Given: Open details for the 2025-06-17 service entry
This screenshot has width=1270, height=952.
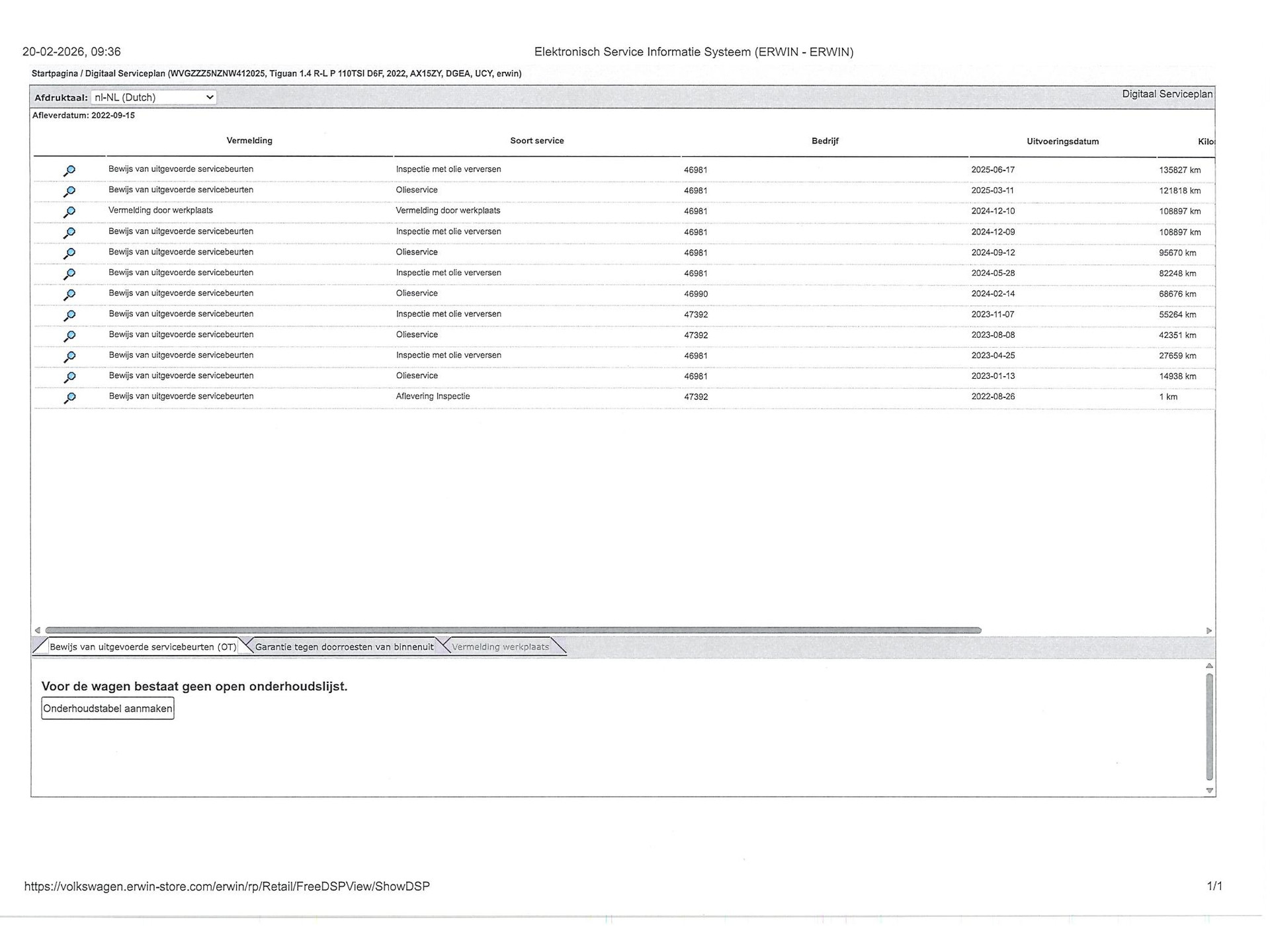Looking at the screenshot, I should (69, 171).
